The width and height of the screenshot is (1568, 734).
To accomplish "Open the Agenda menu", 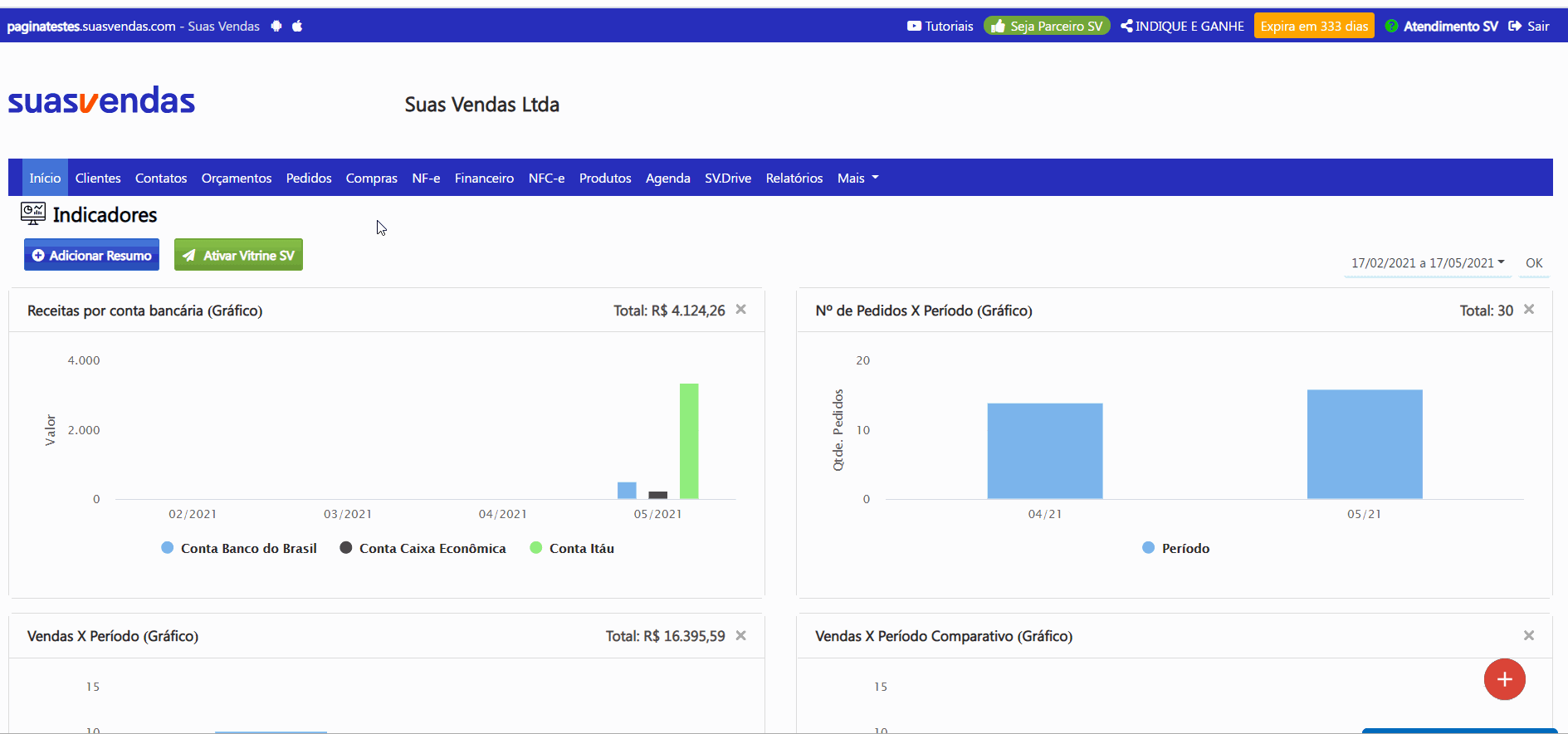I will pyautogui.click(x=668, y=178).
